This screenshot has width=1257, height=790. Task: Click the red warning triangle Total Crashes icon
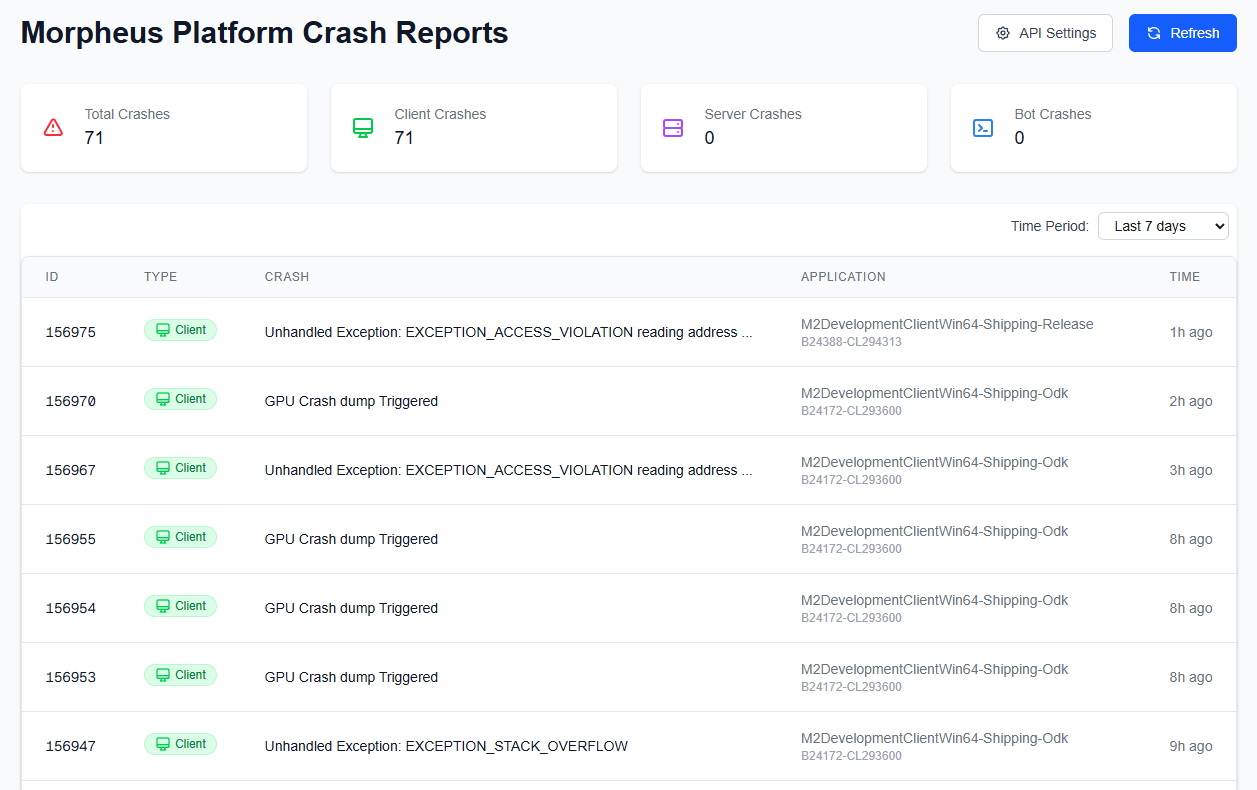(54, 127)
